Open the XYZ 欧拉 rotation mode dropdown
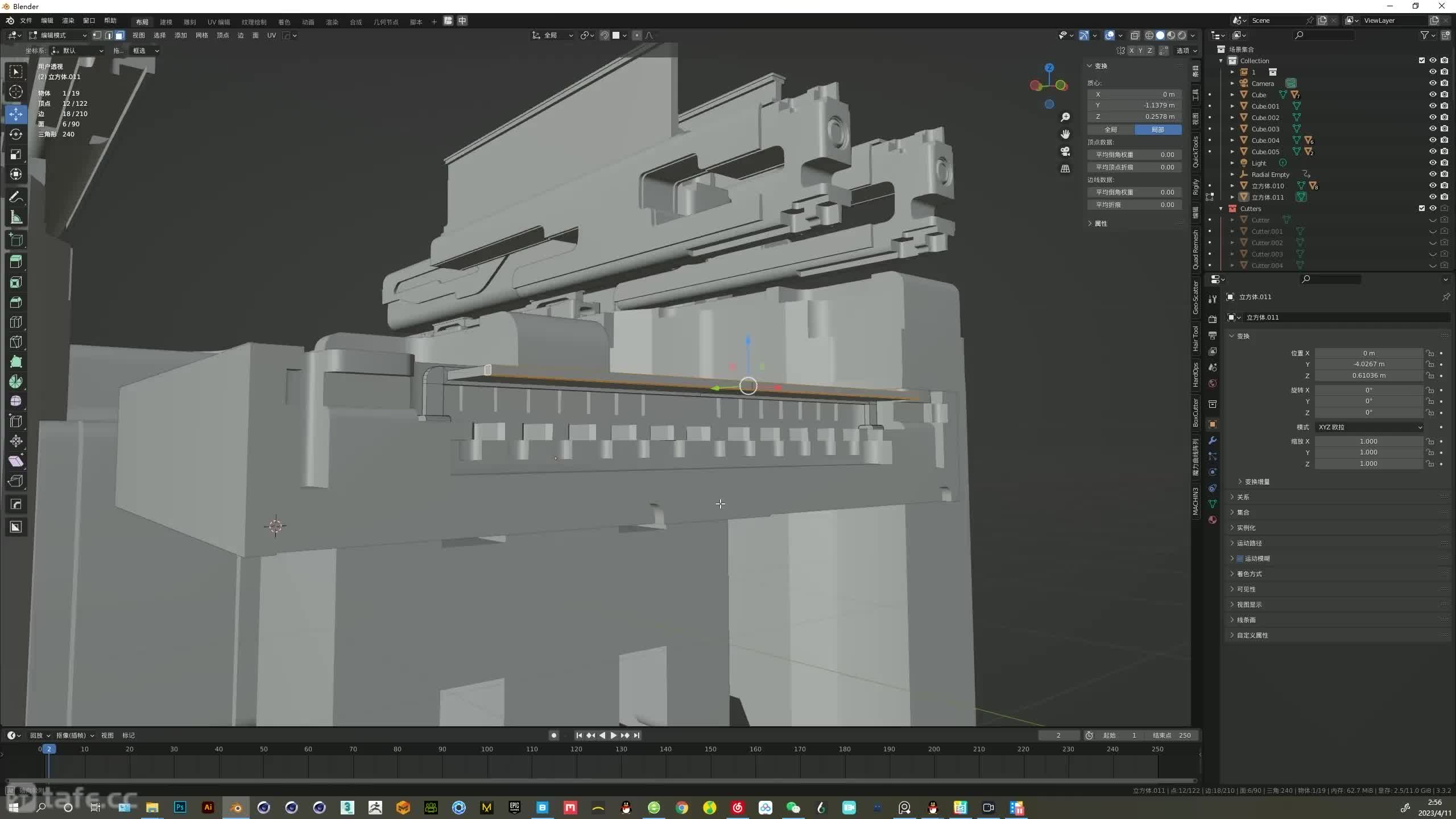 point(1369,427)
